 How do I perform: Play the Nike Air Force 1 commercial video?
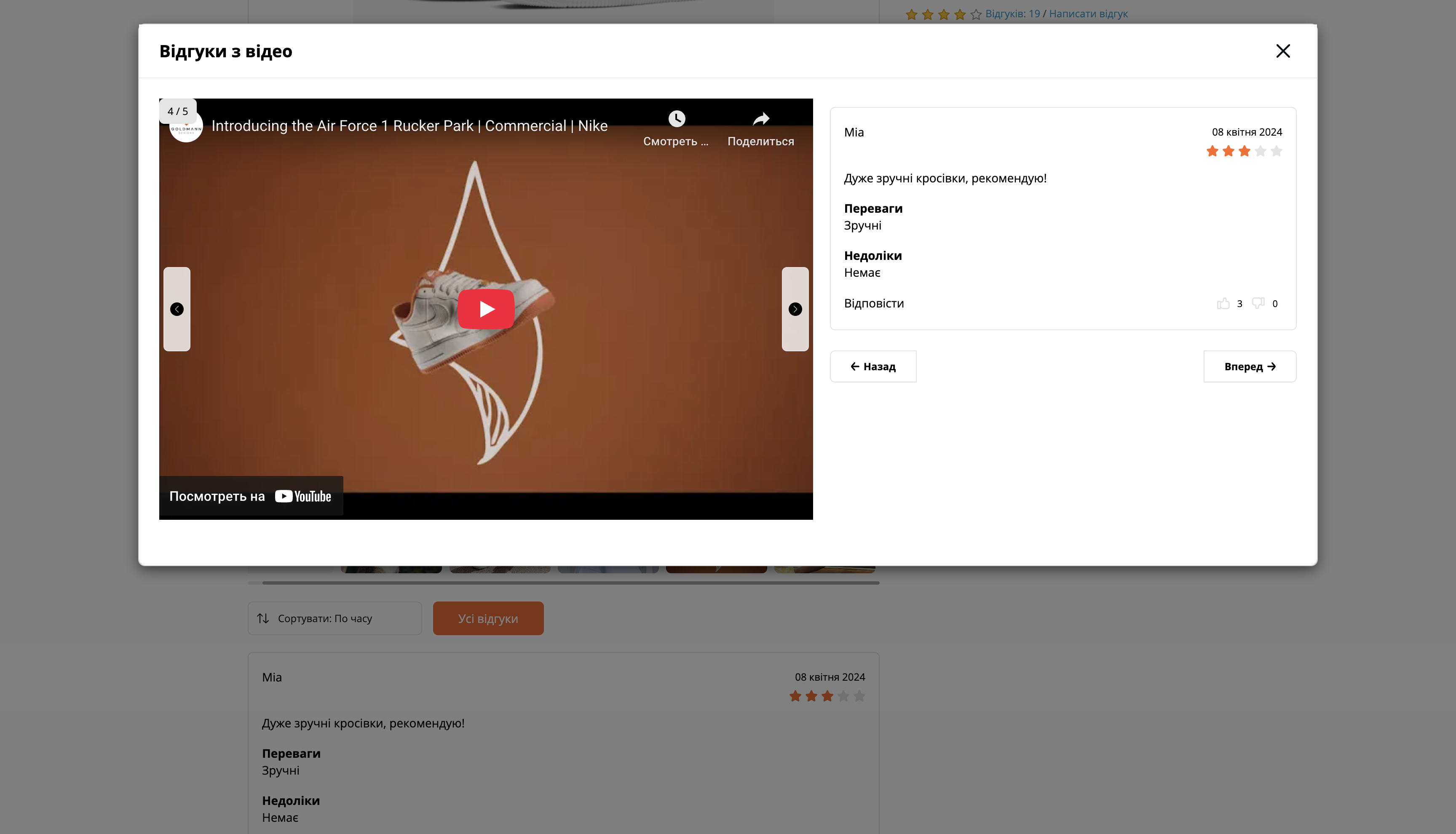[486, 309]
